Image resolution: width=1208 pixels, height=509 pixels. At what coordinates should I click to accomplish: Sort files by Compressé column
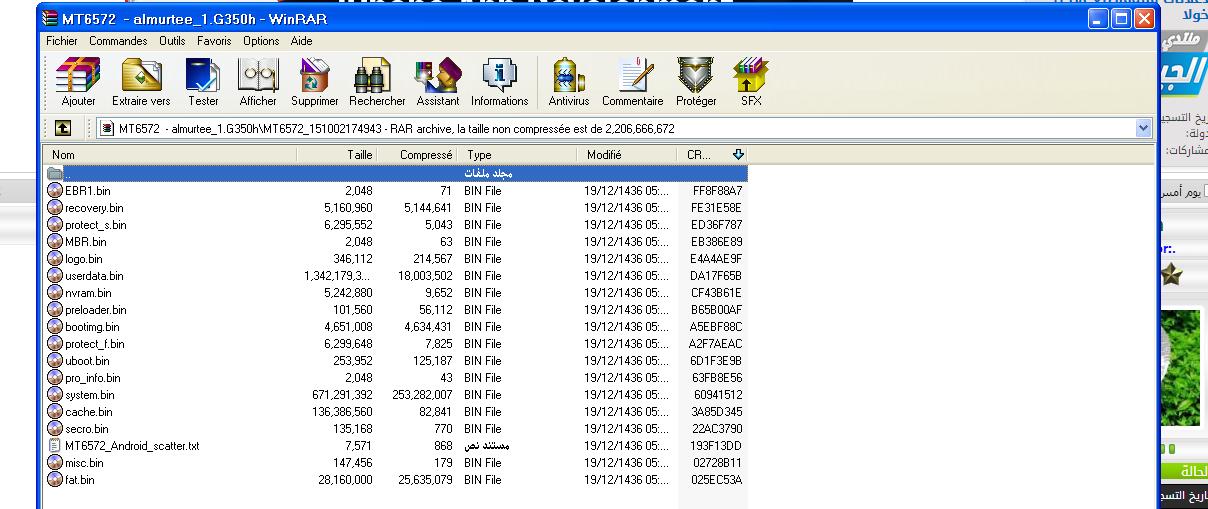pos(420,155)
